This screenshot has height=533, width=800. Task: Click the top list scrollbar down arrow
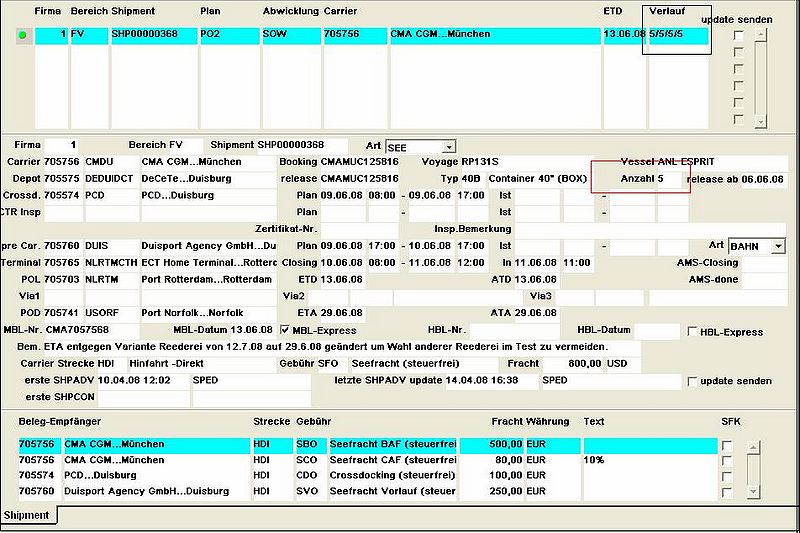click(x=761, y=121)
